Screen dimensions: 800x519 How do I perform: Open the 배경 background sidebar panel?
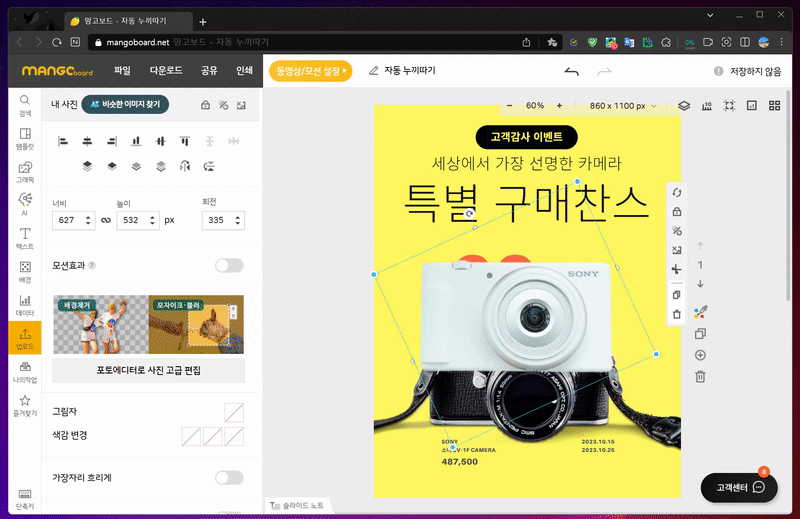click(24, 272)
